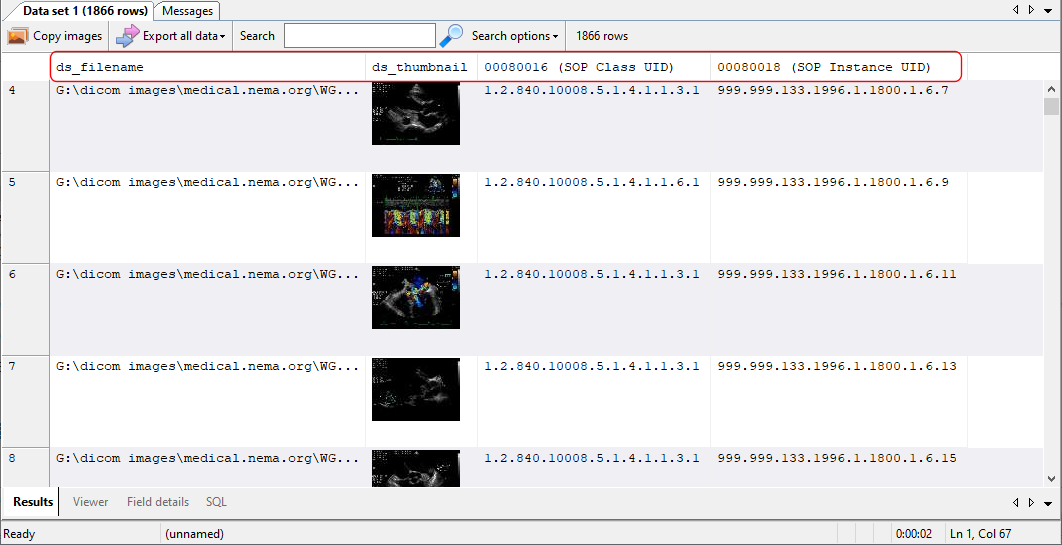Select the Data set 1 (1866 rows) tab

(85, 11)
